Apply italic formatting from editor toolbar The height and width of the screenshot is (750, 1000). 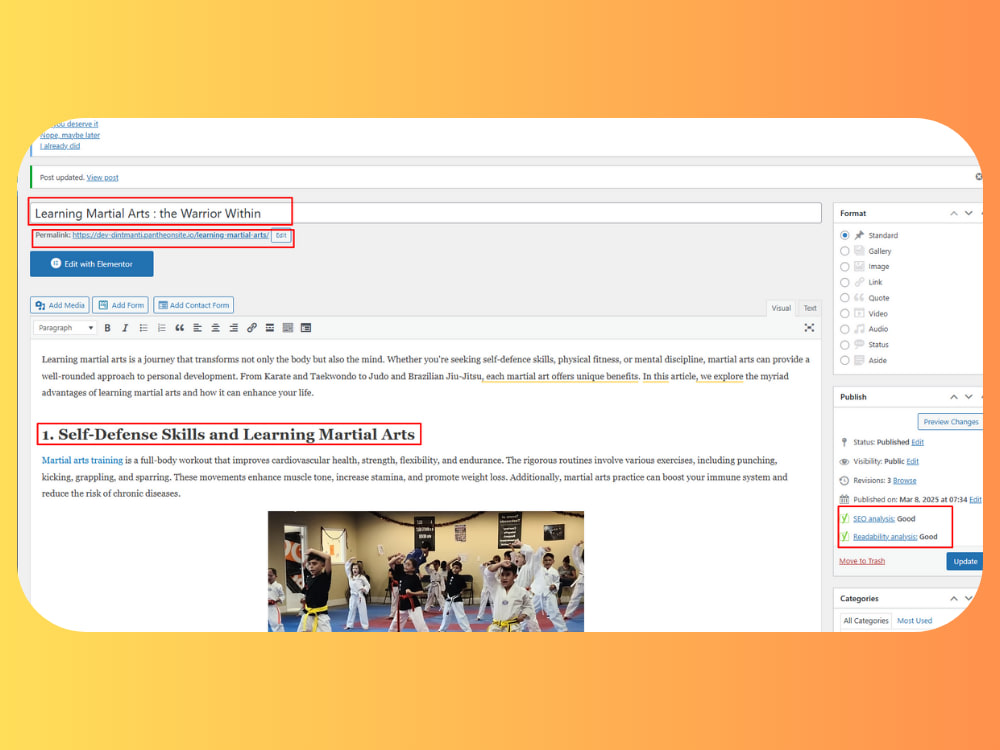(x=125, y=328)
